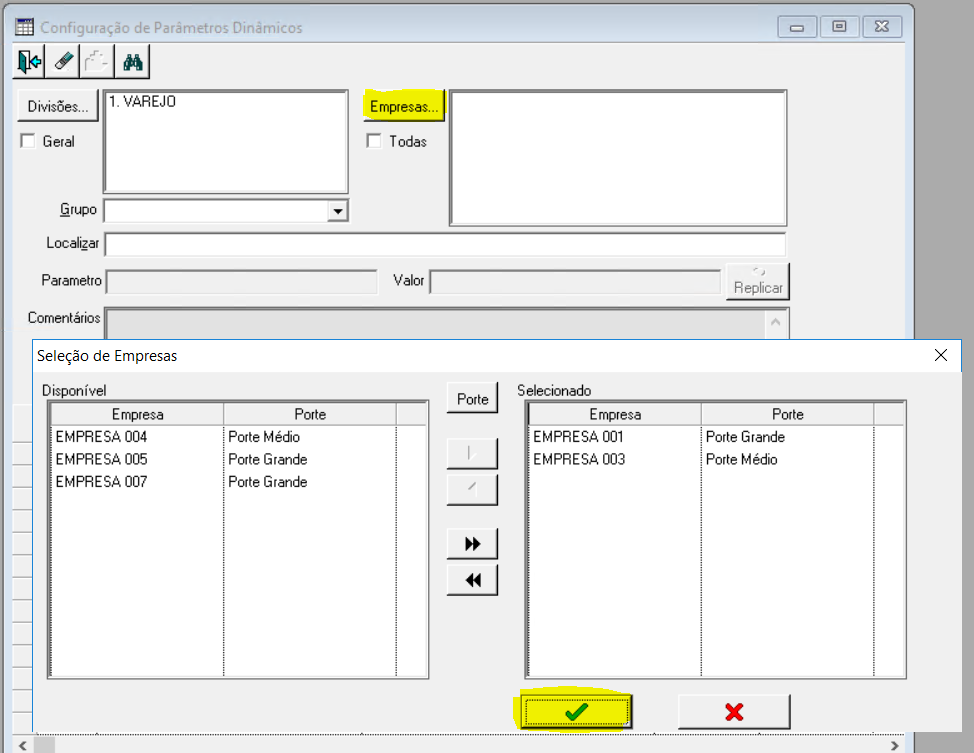
Task: Maximize the Configuração de Parâmetros window
Action: click(x=839, y=27)
